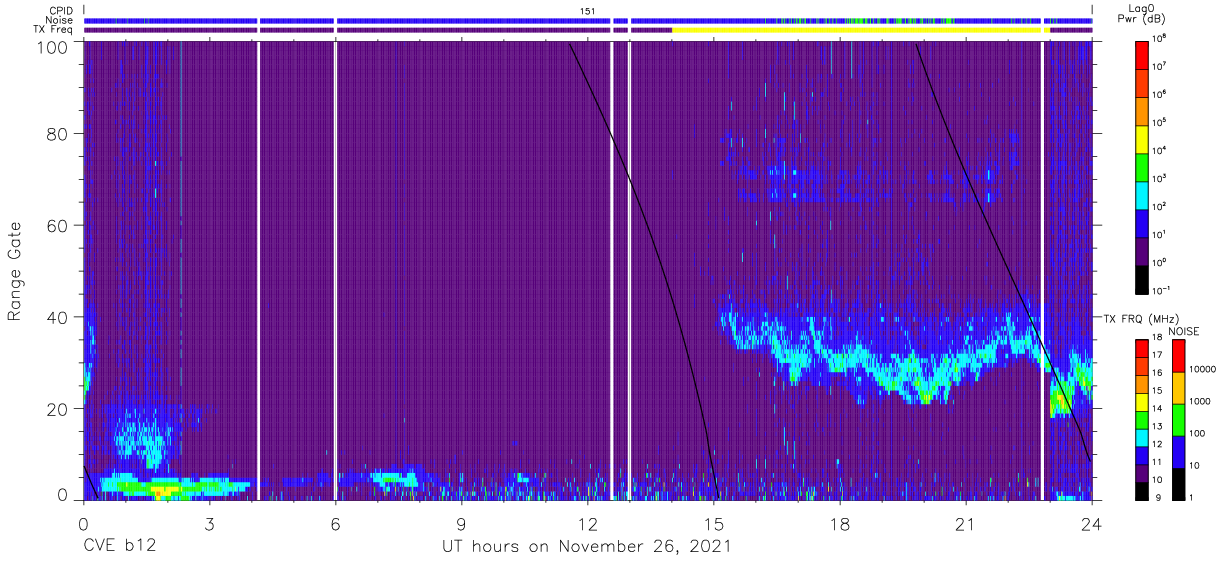Click the blue band of the NOISE colorbar
The height and width of the screenshot is (567, 1228).
1177,452
